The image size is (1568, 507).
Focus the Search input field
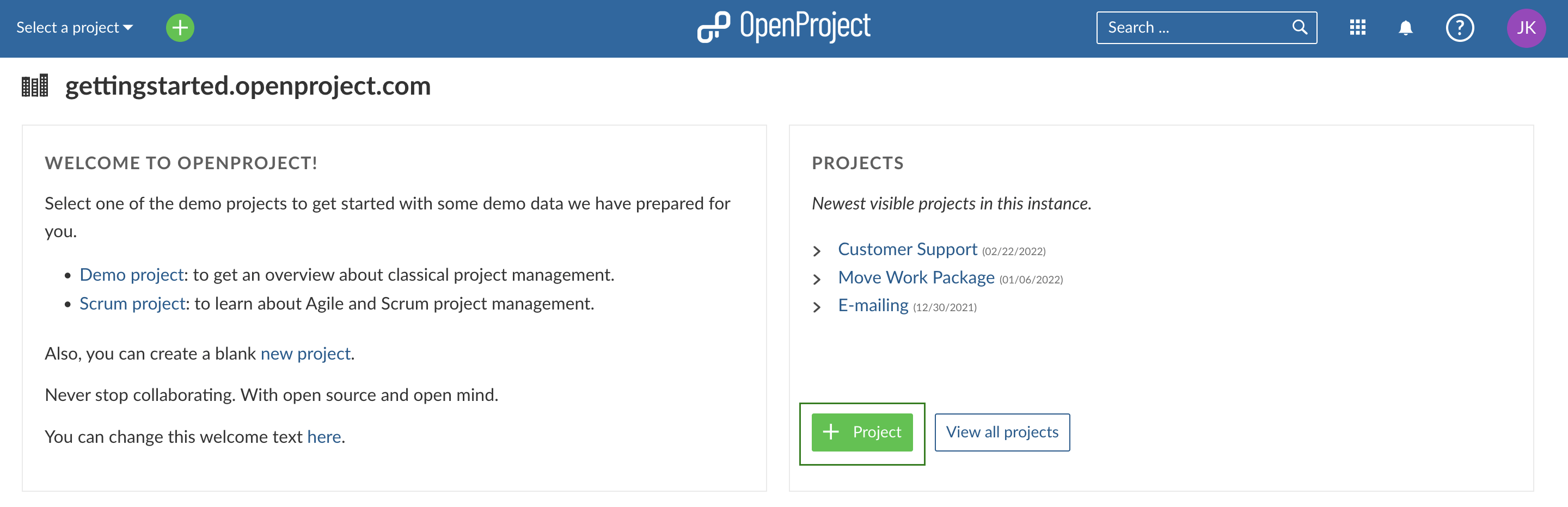click(1193, 28)
